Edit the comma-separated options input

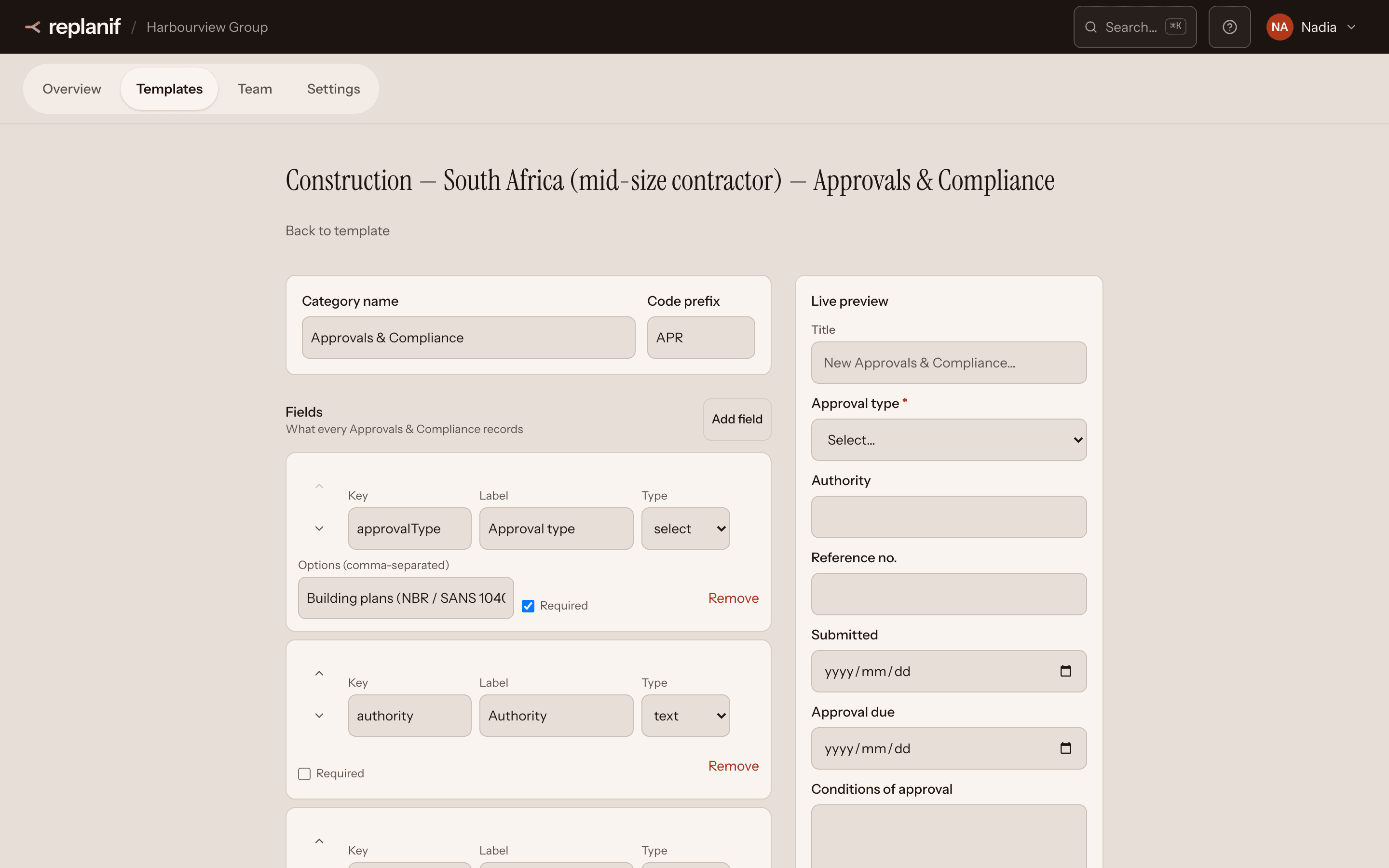(x=406, y=598)
